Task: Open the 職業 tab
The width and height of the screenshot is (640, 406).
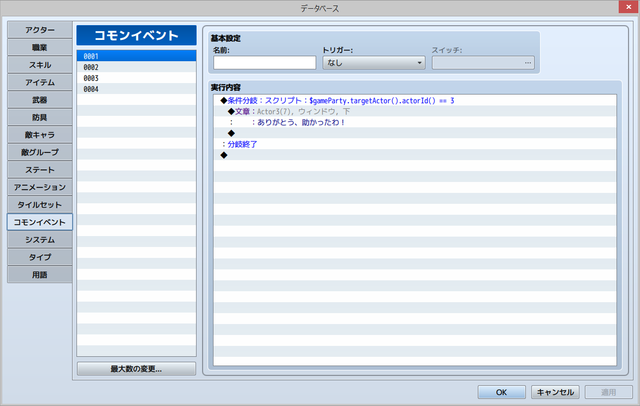Action: point(40,48)
